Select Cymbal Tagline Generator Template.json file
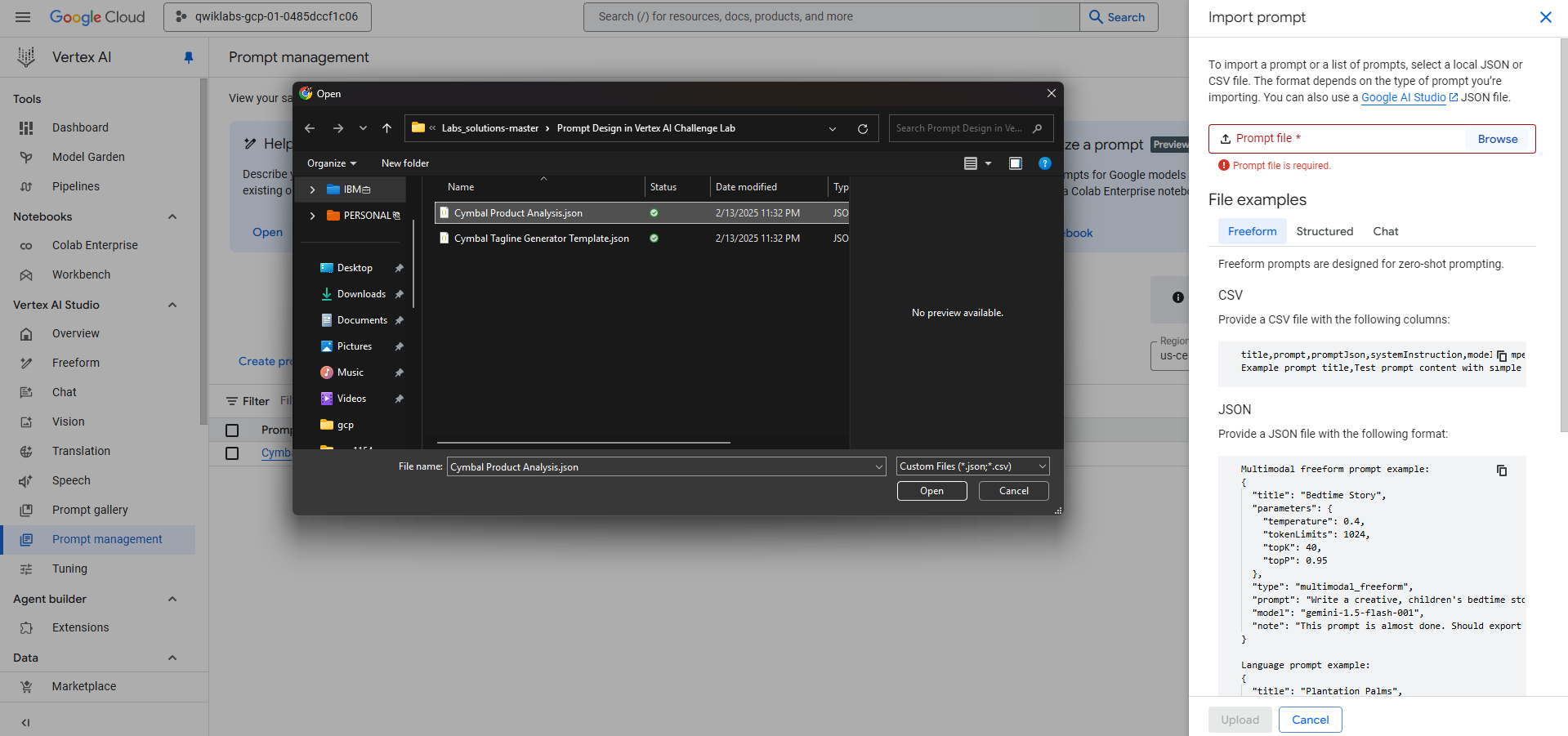The width and height of the screenshot is (1568, 736). 642,239
